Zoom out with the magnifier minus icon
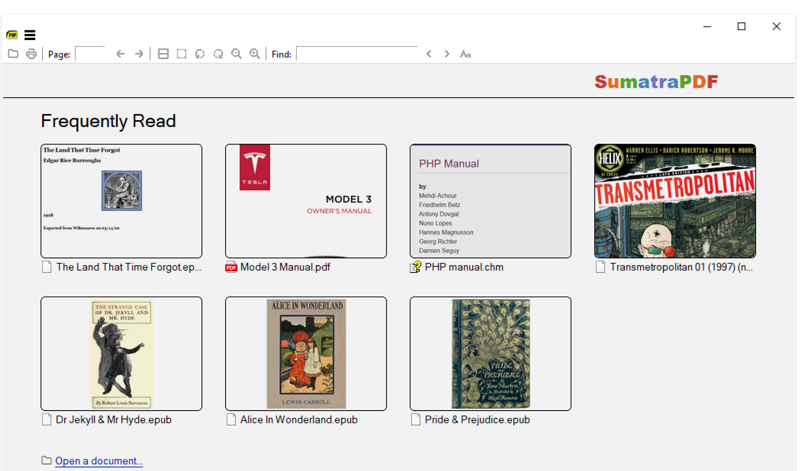800x471 pixels. [x=236, y=54]
